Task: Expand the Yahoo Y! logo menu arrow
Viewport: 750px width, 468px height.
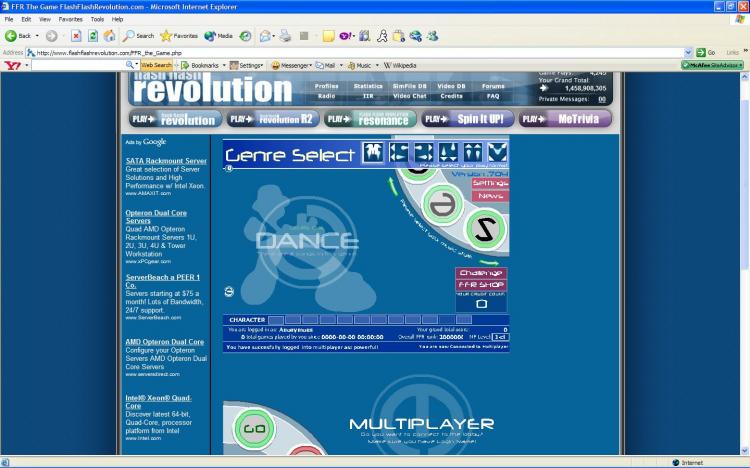Action: point(27,66)
